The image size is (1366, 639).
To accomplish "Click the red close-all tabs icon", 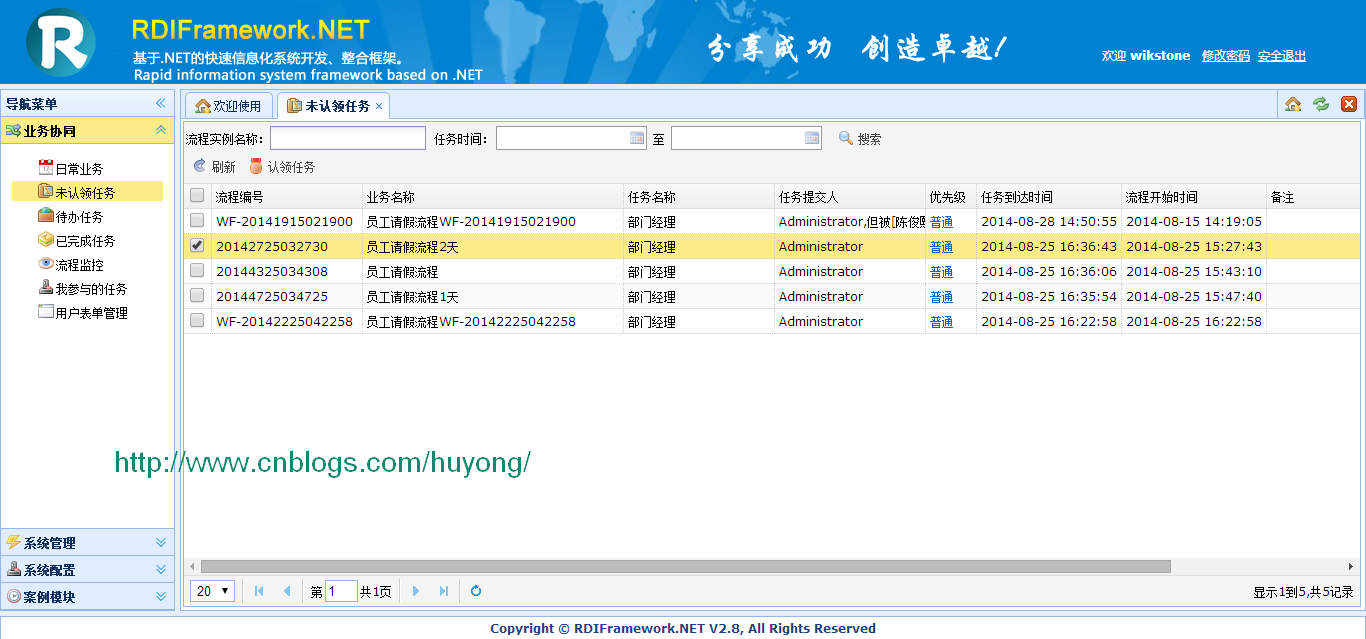I will (x=1348, y=104).
